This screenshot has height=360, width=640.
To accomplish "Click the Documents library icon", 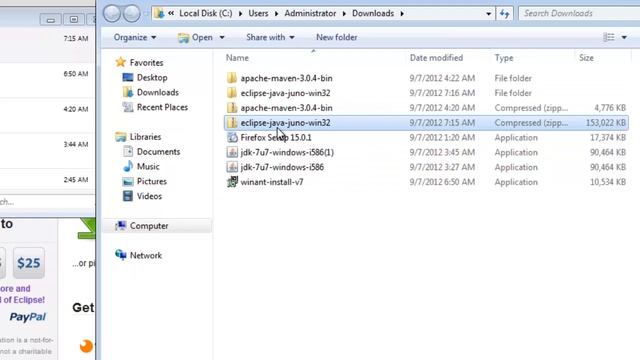I will pyautogui.click(x=128, y=151).
